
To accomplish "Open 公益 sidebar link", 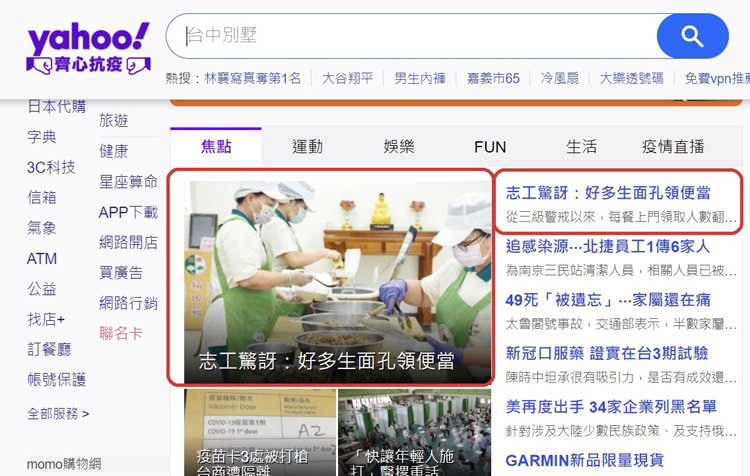I will (x=42, y=289).
